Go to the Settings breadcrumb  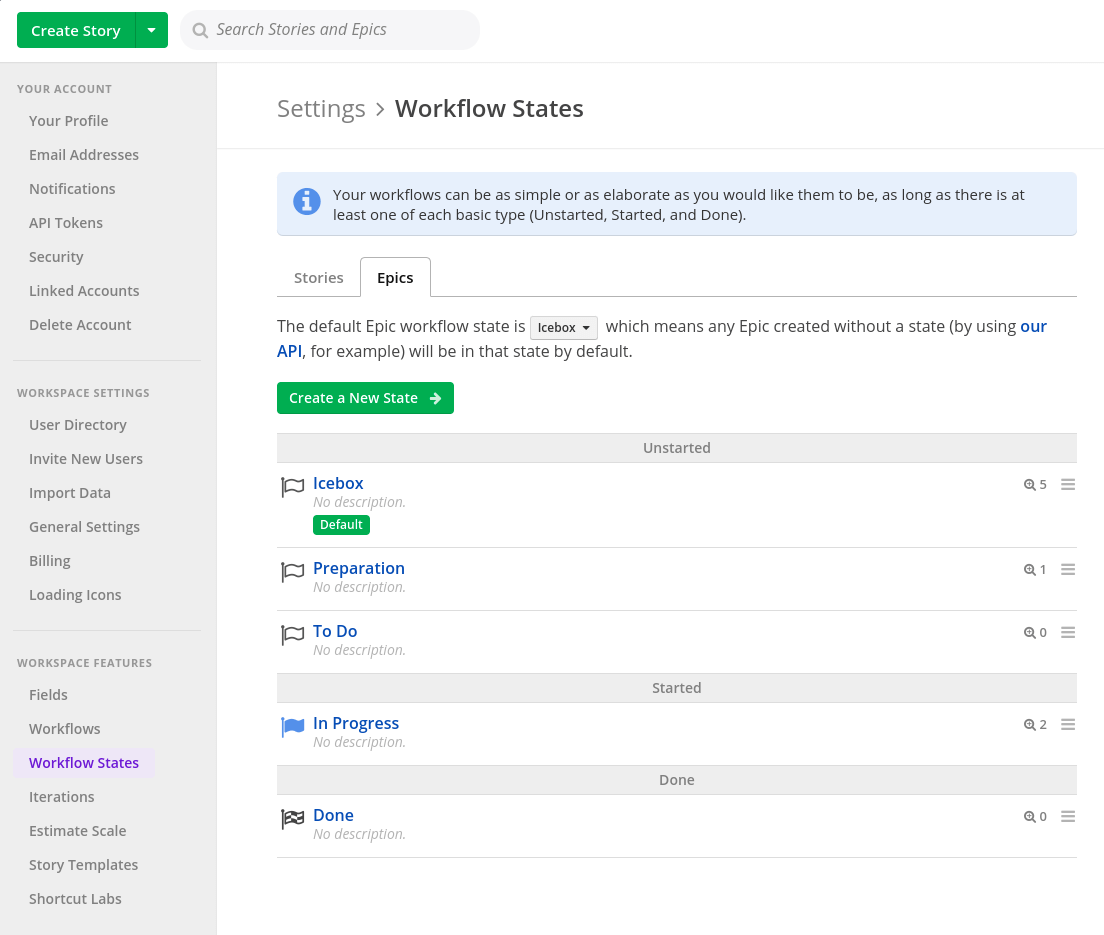(x=321, y=109)
